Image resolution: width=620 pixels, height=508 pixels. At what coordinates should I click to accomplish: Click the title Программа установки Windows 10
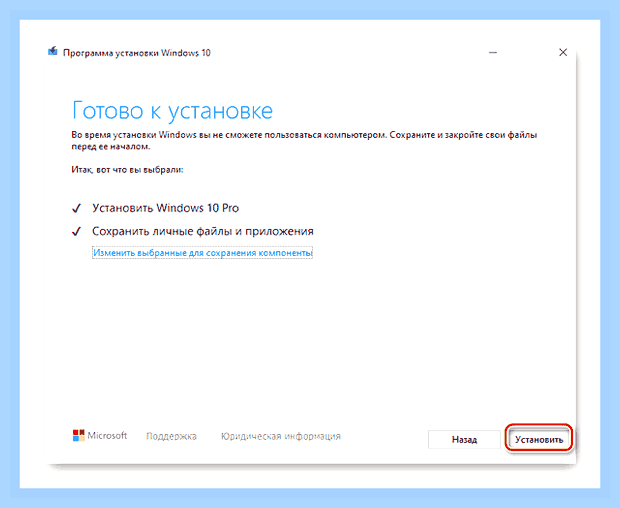pos(137,53)
